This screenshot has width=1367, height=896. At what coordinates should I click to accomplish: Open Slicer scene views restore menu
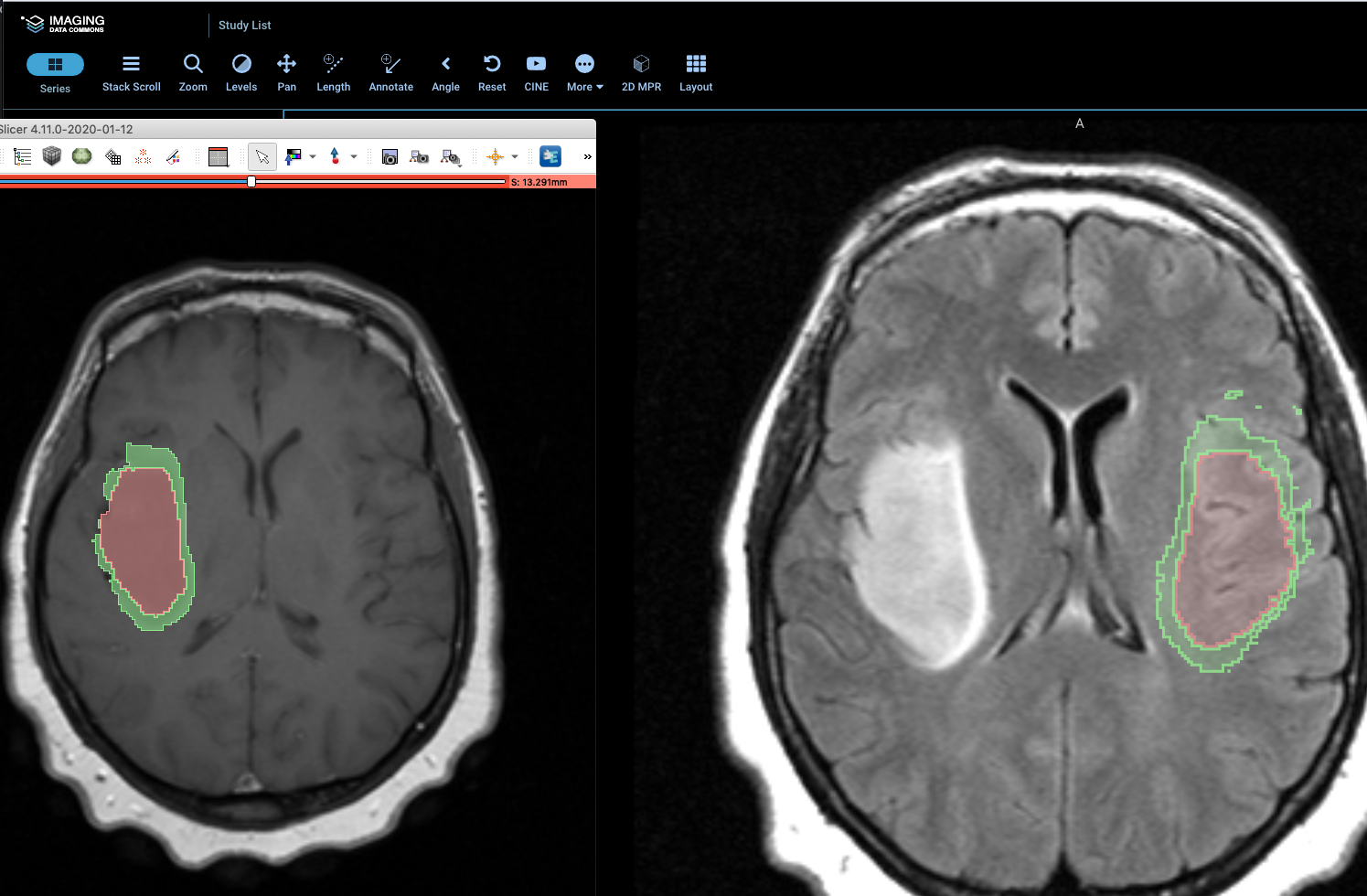451,157
